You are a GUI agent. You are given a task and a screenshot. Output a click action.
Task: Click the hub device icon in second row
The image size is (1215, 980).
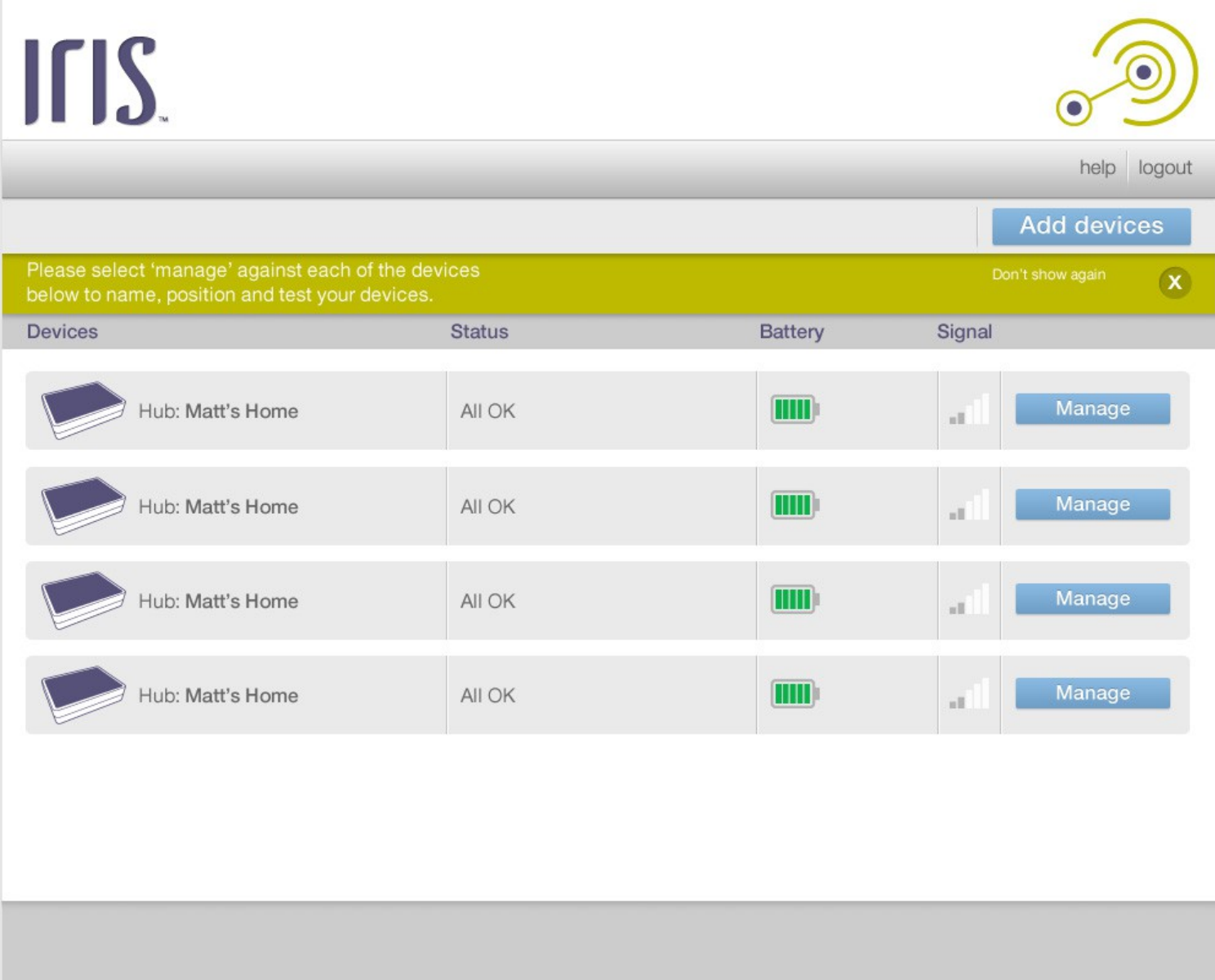(x=83, y=506)
